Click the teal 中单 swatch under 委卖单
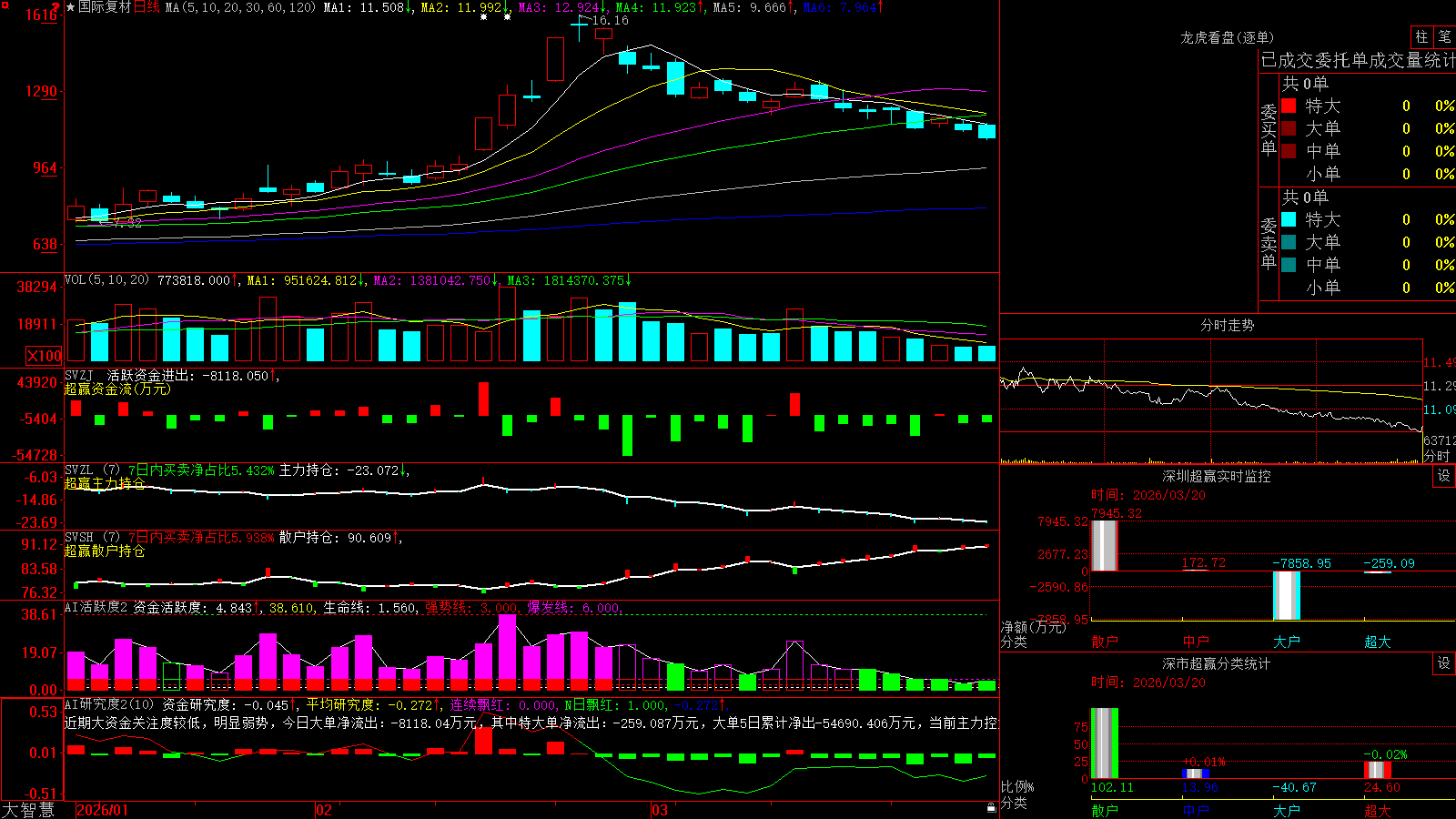 click(x=1289, y=265)
